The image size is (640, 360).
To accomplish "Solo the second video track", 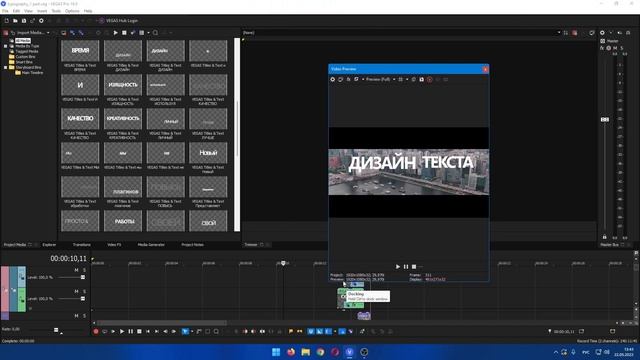I will pyautogui.click(x=84, y=291).
